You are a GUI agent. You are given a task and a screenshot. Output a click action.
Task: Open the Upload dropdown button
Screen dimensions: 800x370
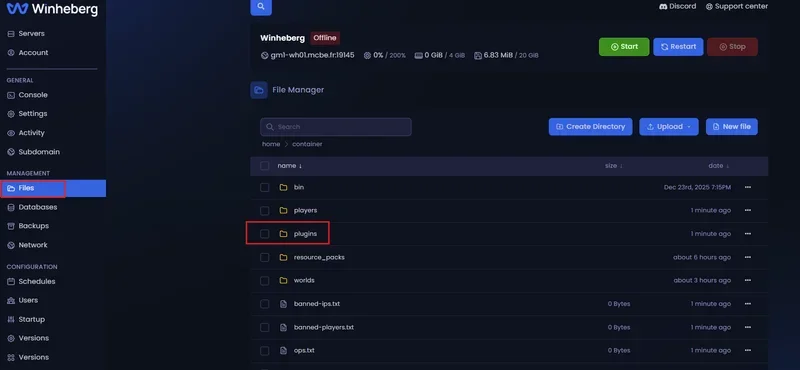668,127
